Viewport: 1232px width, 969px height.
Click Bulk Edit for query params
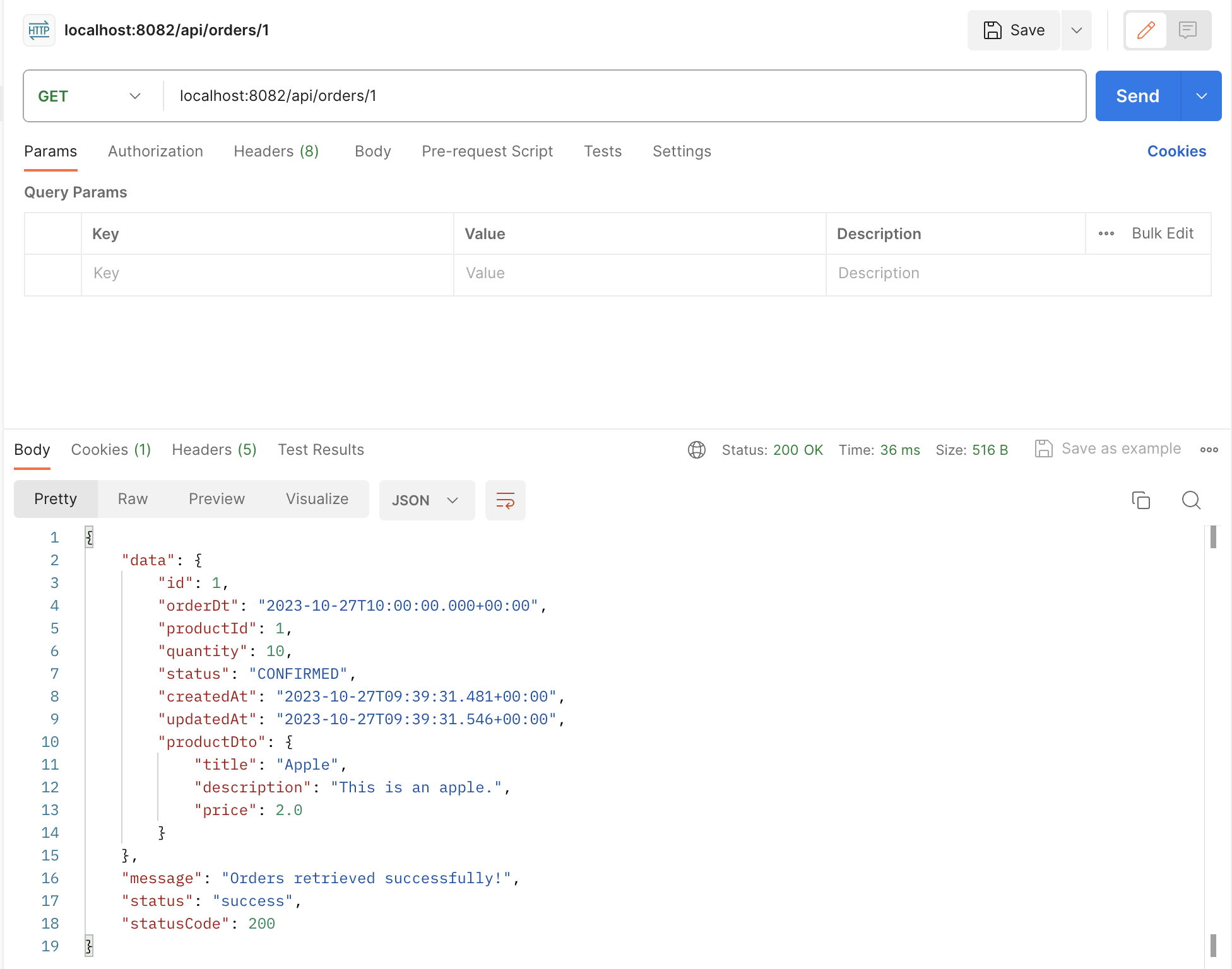coord(1163,233)
